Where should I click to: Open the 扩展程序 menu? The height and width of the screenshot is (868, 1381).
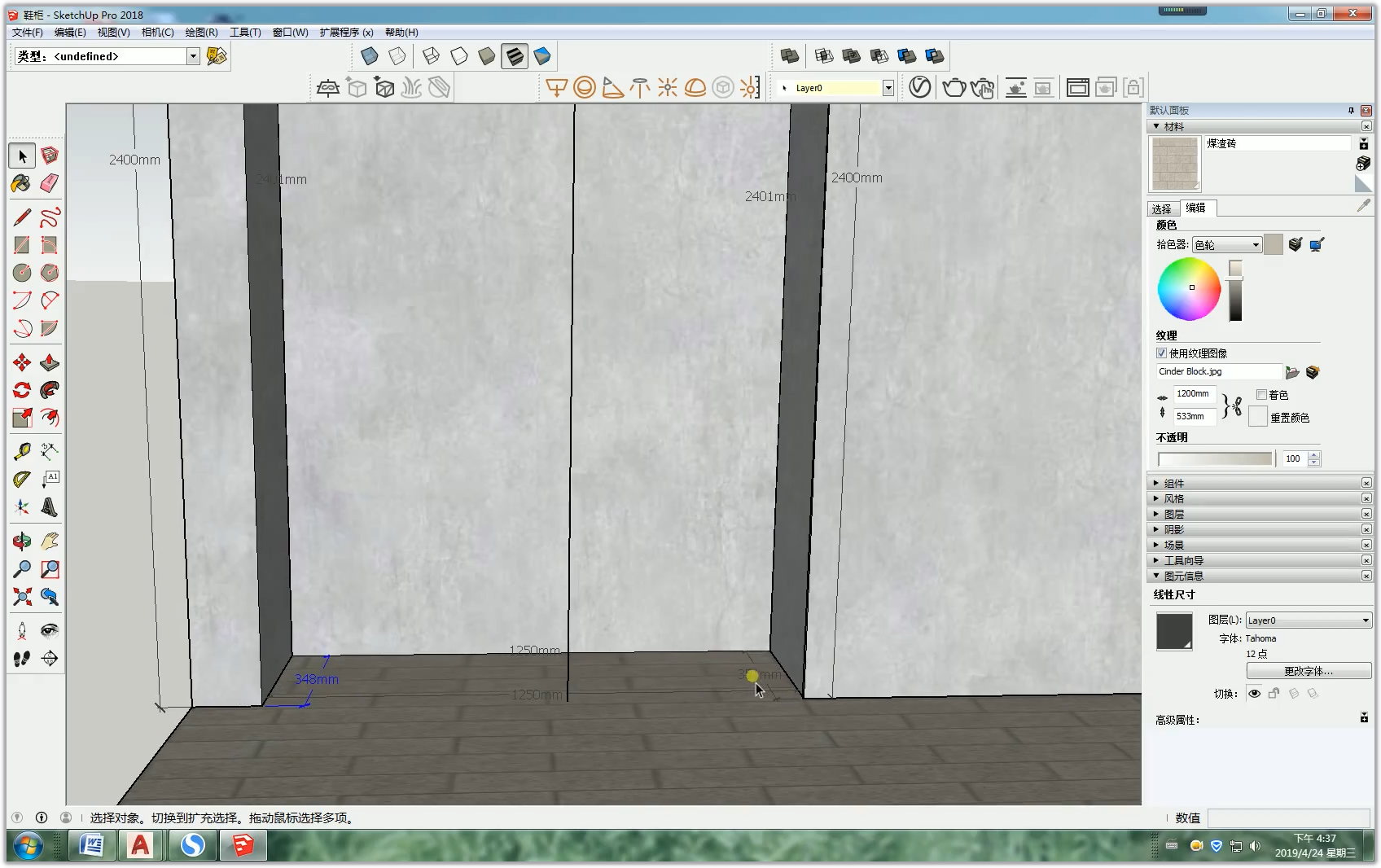pos(346,33)
